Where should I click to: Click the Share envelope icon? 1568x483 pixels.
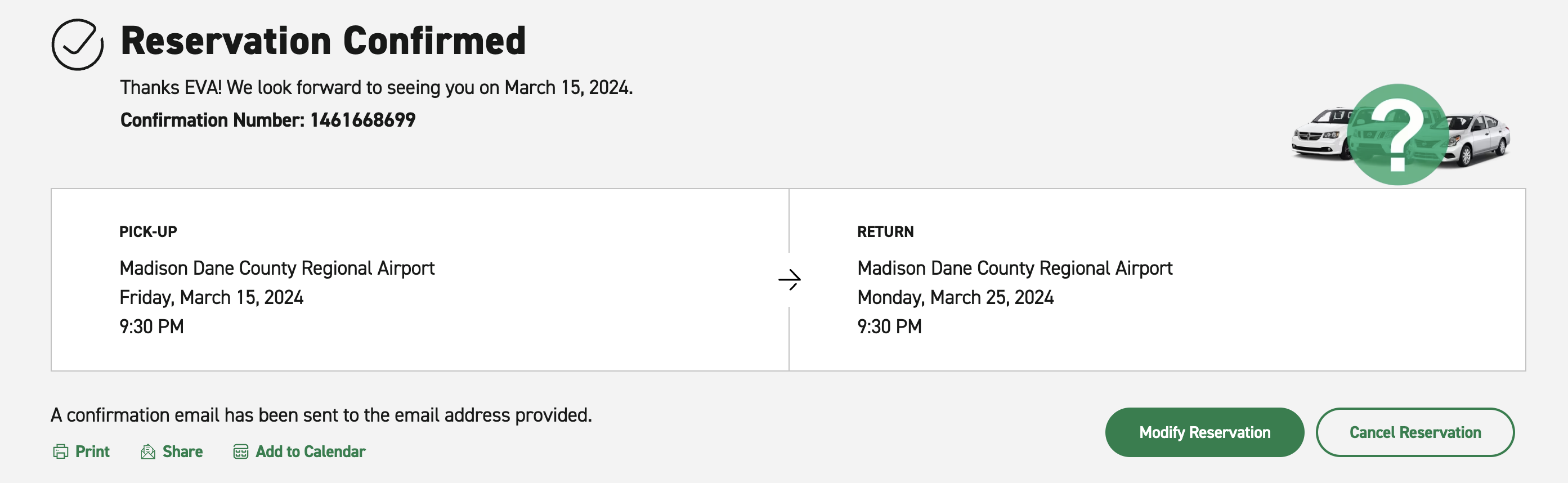coord(148,451)
